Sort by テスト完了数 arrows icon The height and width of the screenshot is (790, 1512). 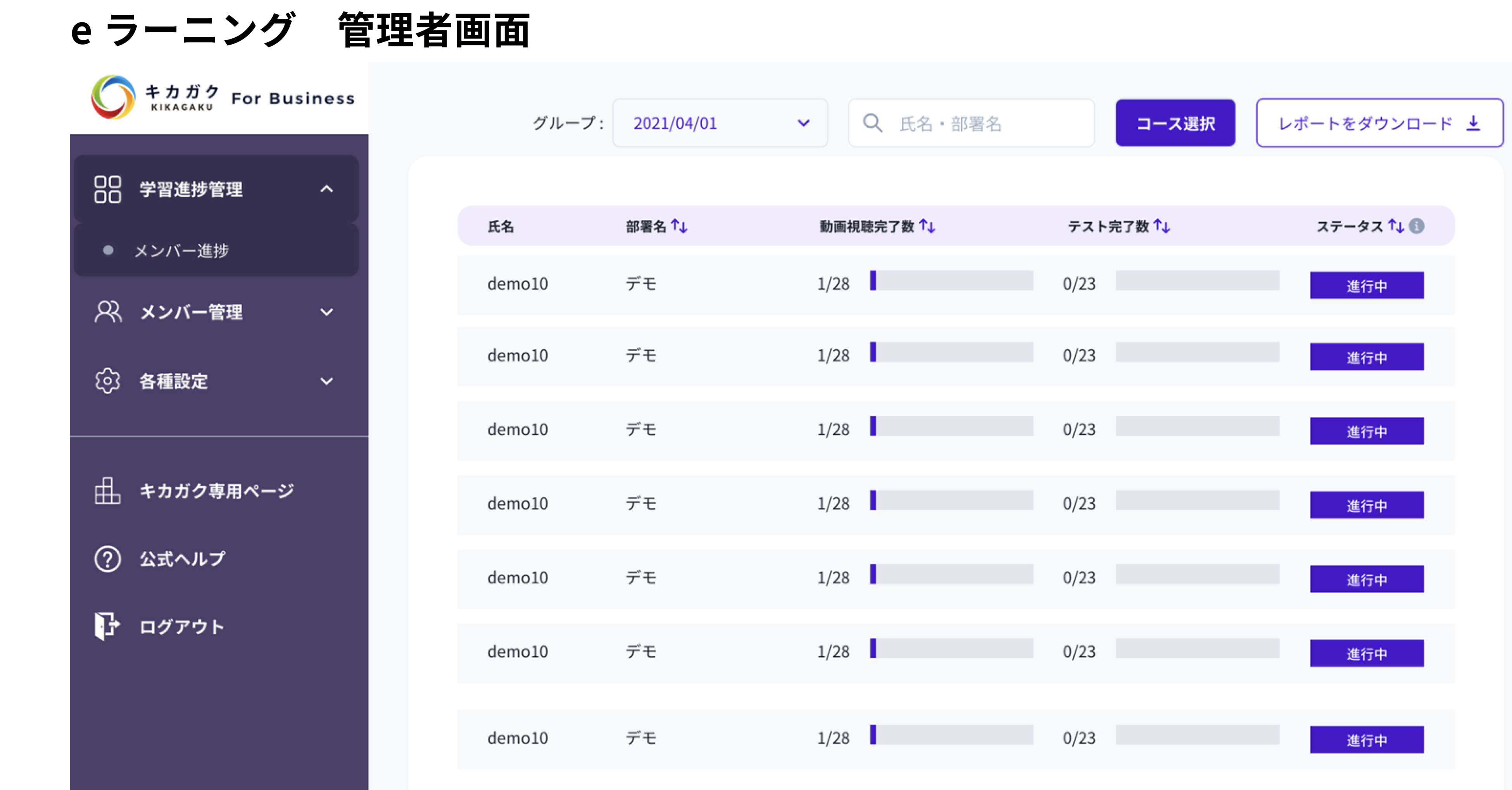coord(1162,226)
